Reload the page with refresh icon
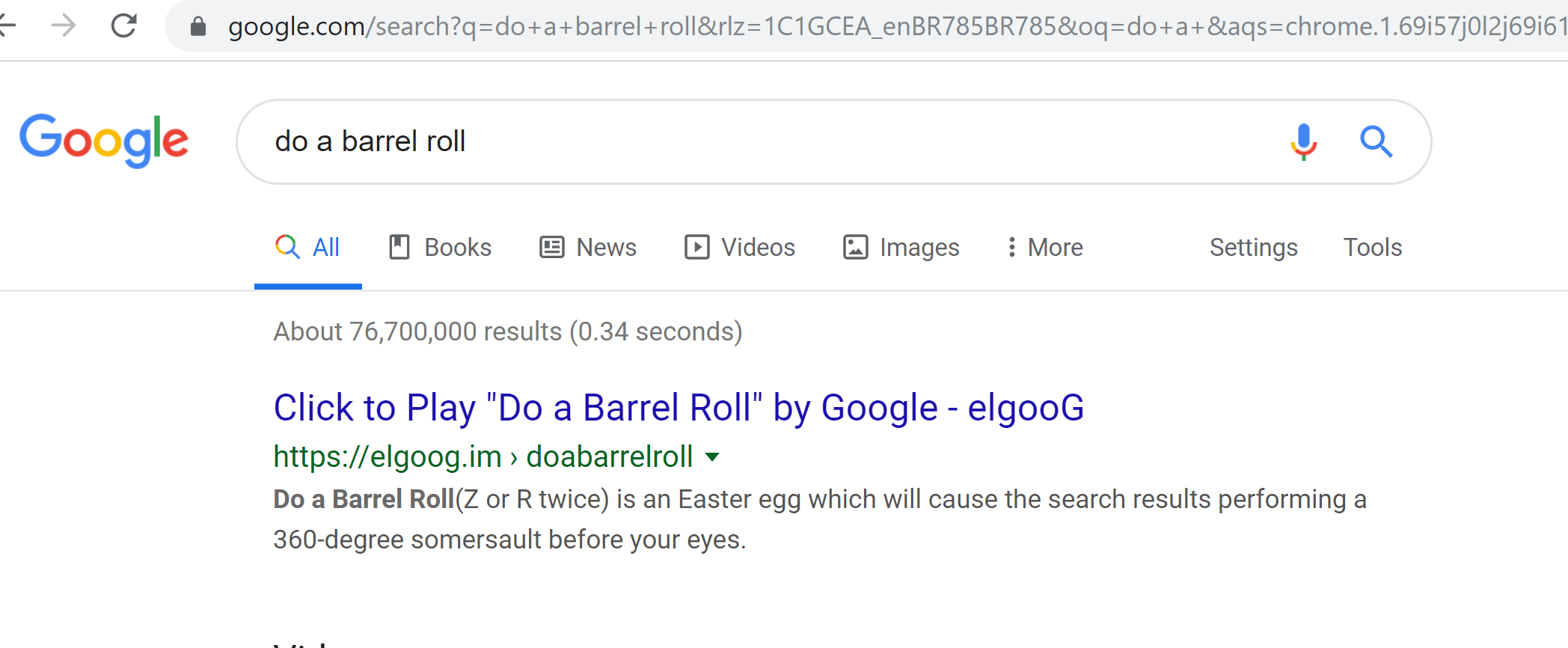The width and height of the screenshot is (1568, 648). pos(123,26)
